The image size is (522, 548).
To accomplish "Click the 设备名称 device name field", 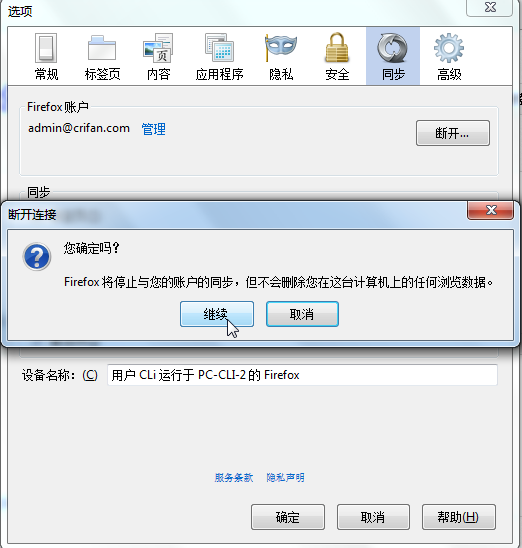I will pyautogui.click(x=302, y=375).
